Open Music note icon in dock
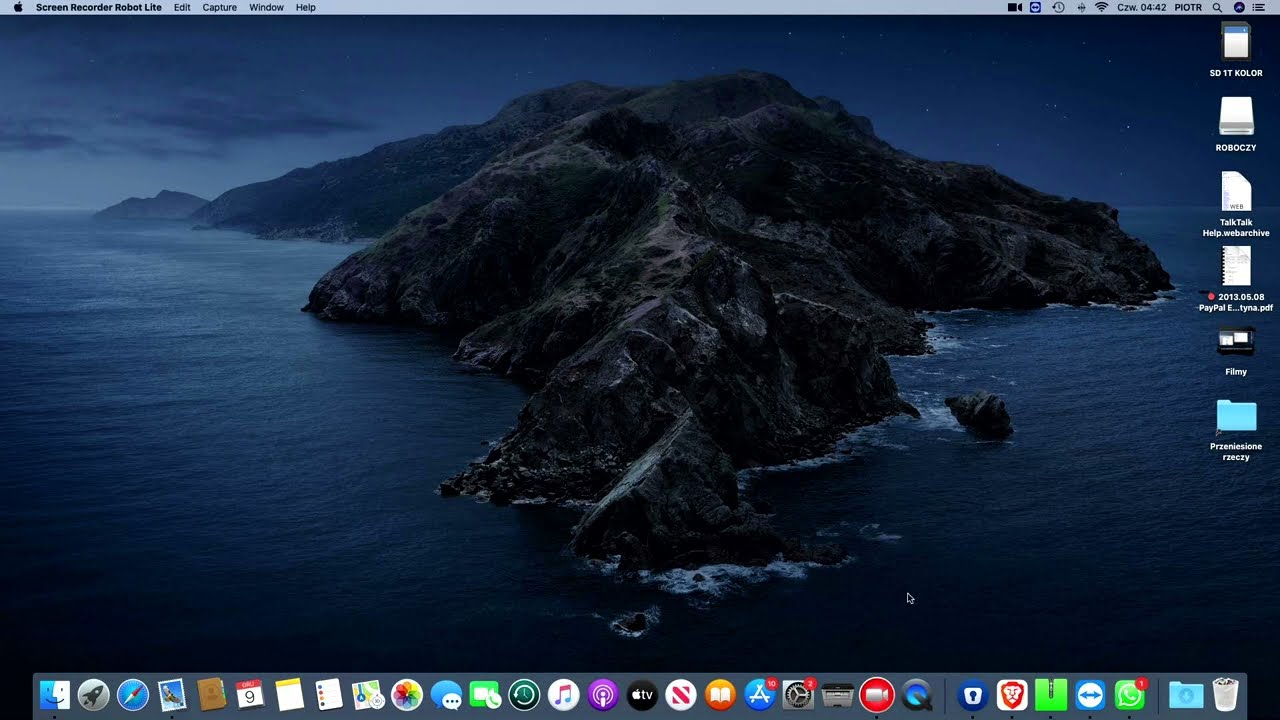1280x720 pixels. point(564,694)
